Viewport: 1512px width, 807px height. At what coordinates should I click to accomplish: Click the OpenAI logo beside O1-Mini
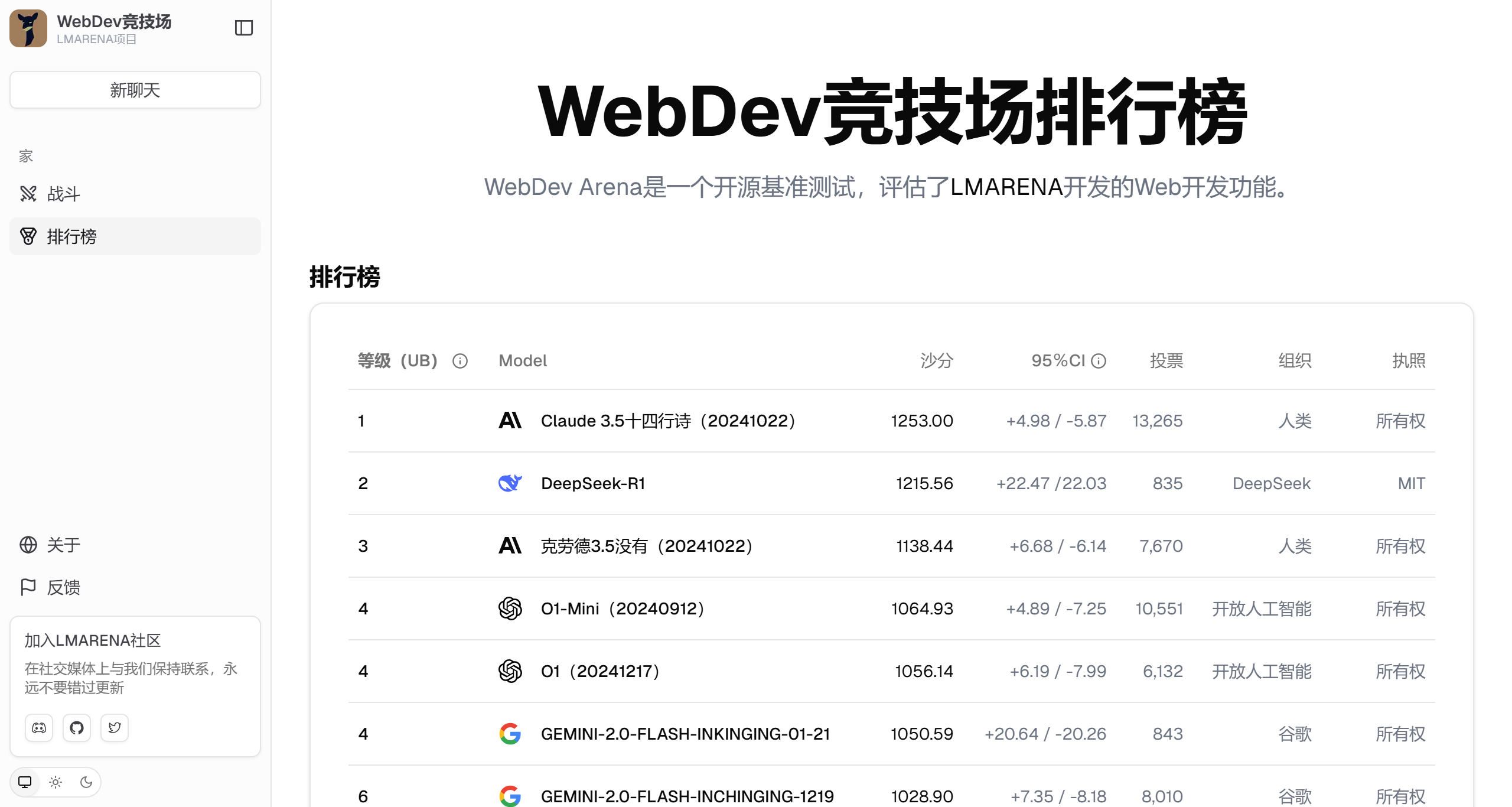510,608
